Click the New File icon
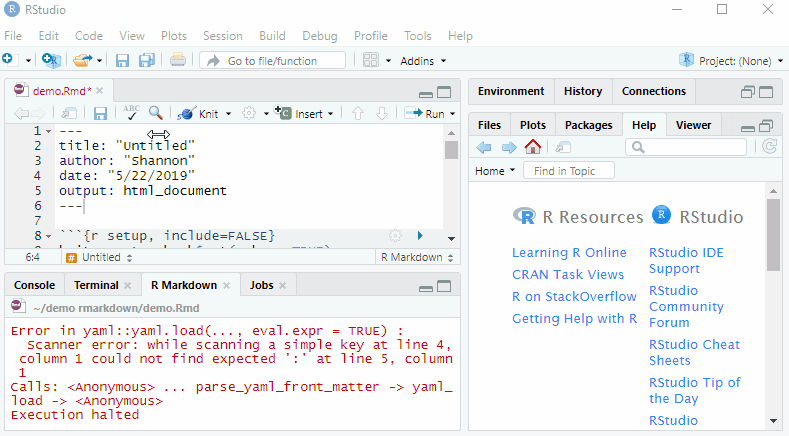This screenshot has width=789, height=436. 9,60
